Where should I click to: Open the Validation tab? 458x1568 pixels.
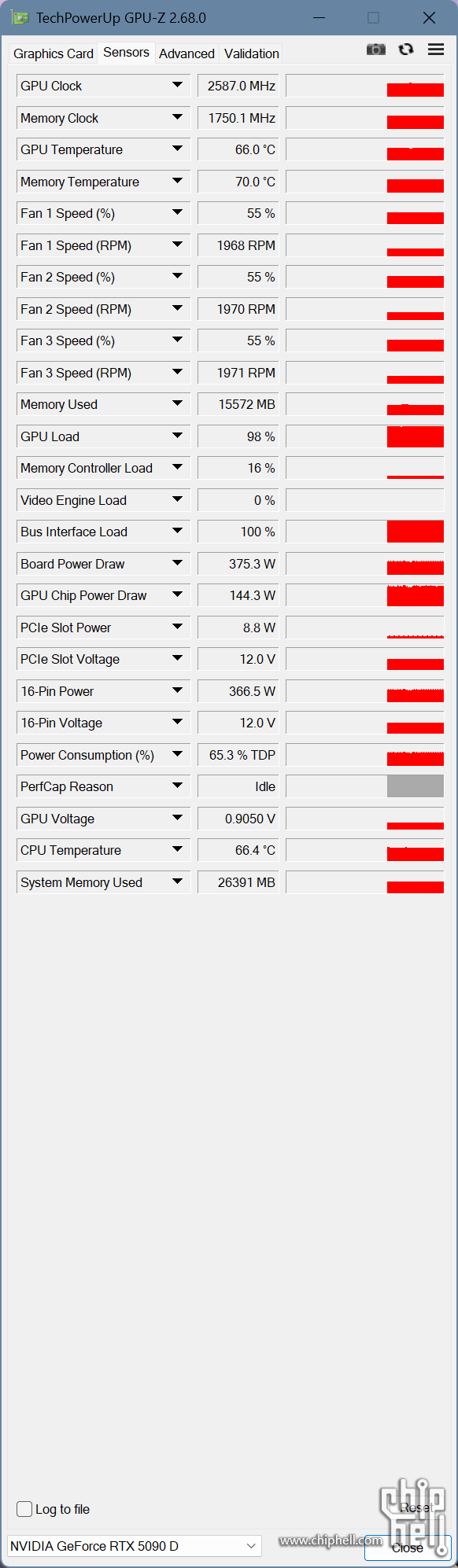coord(252,53)
